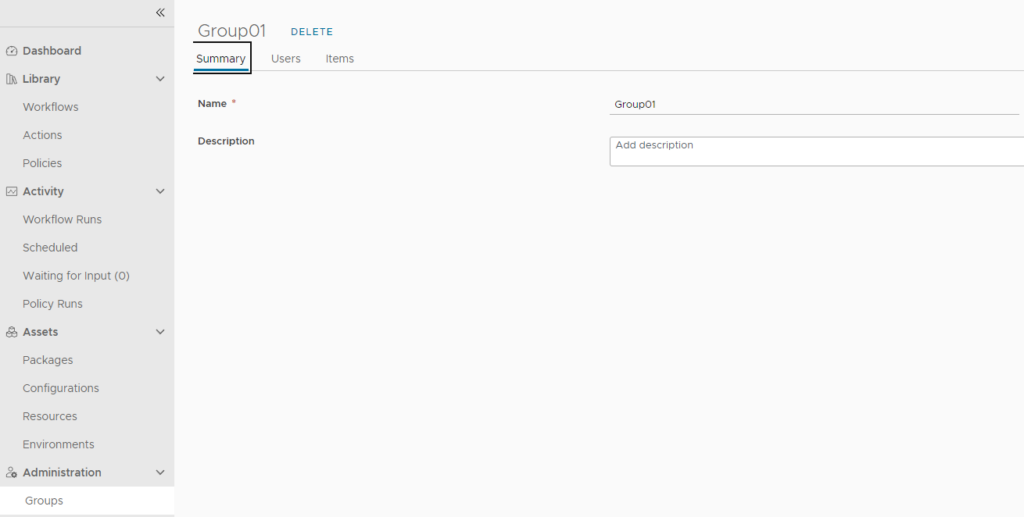Open Dashboard from the sidebar
This screenshot has height=517, width=1024.
click(x=52, y=51)
